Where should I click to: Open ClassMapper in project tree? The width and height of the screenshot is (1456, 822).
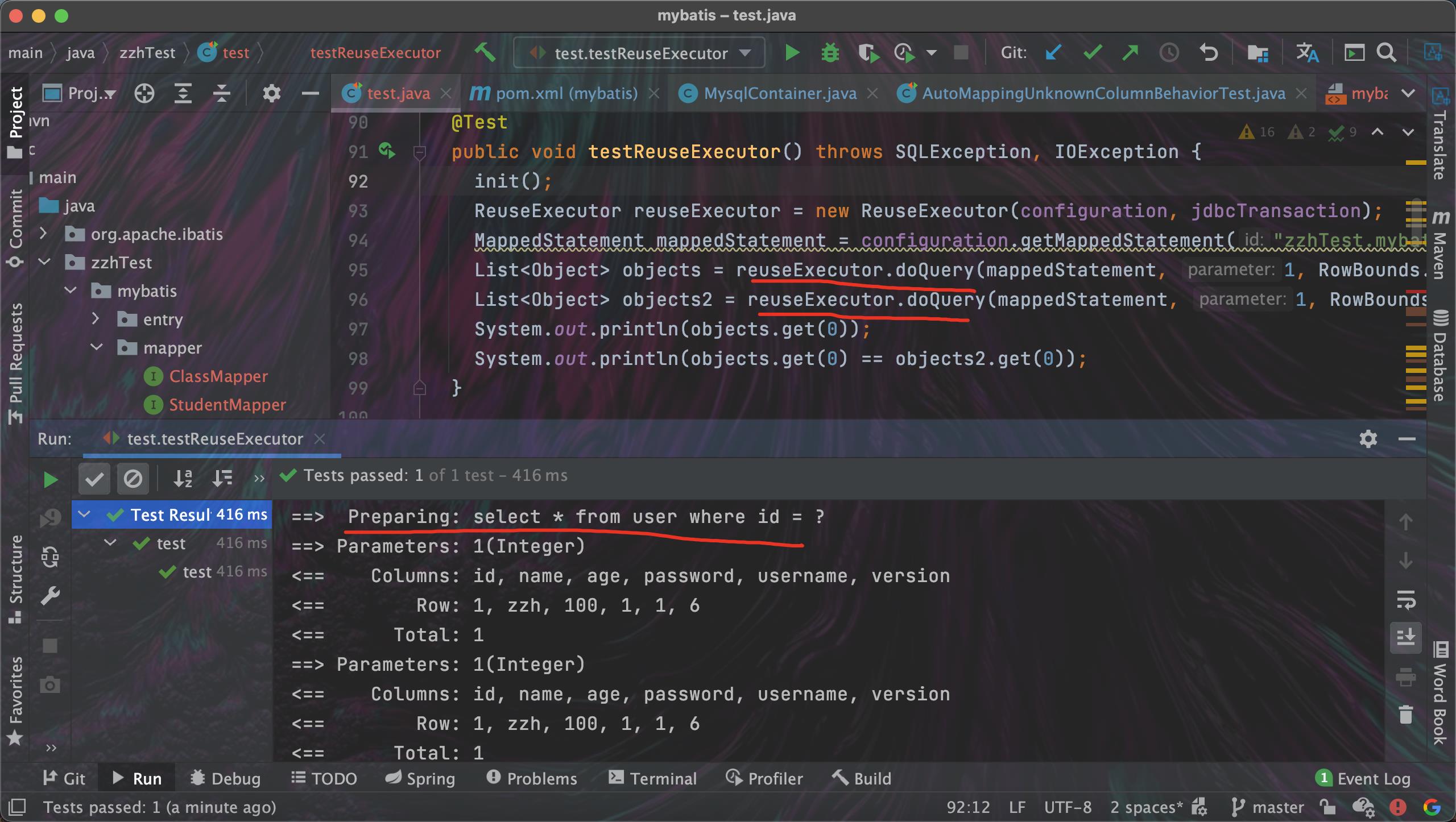(218, 376)
